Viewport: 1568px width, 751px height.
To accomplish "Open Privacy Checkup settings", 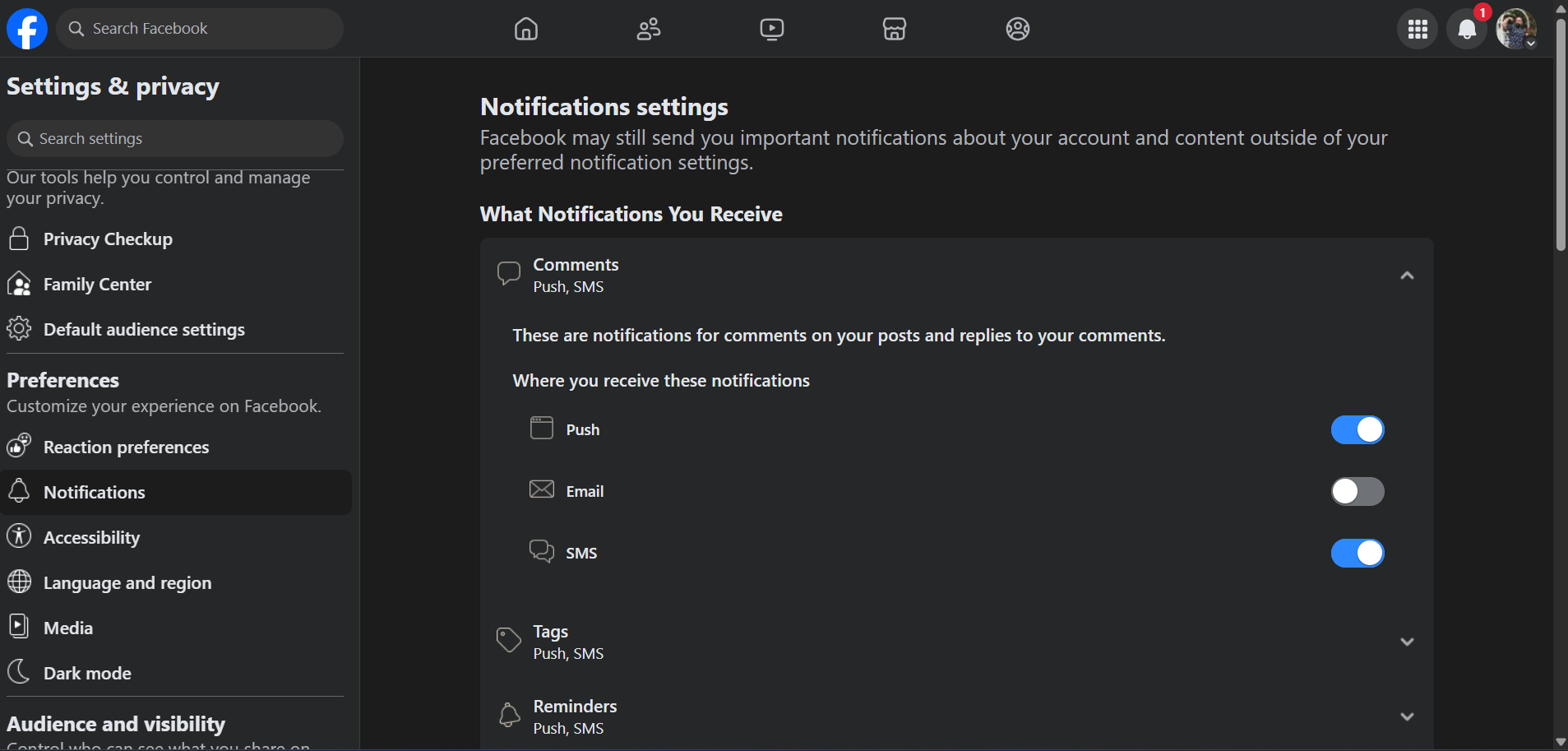I will point(176,239).
